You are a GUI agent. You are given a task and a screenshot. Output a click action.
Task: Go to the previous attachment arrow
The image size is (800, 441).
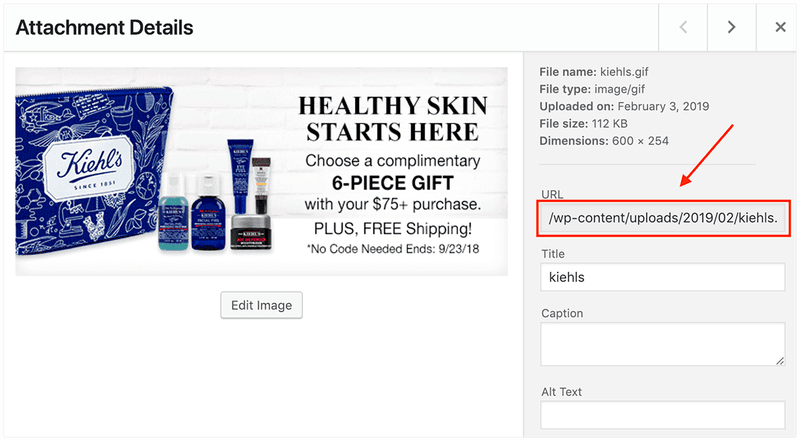[683, 27]
